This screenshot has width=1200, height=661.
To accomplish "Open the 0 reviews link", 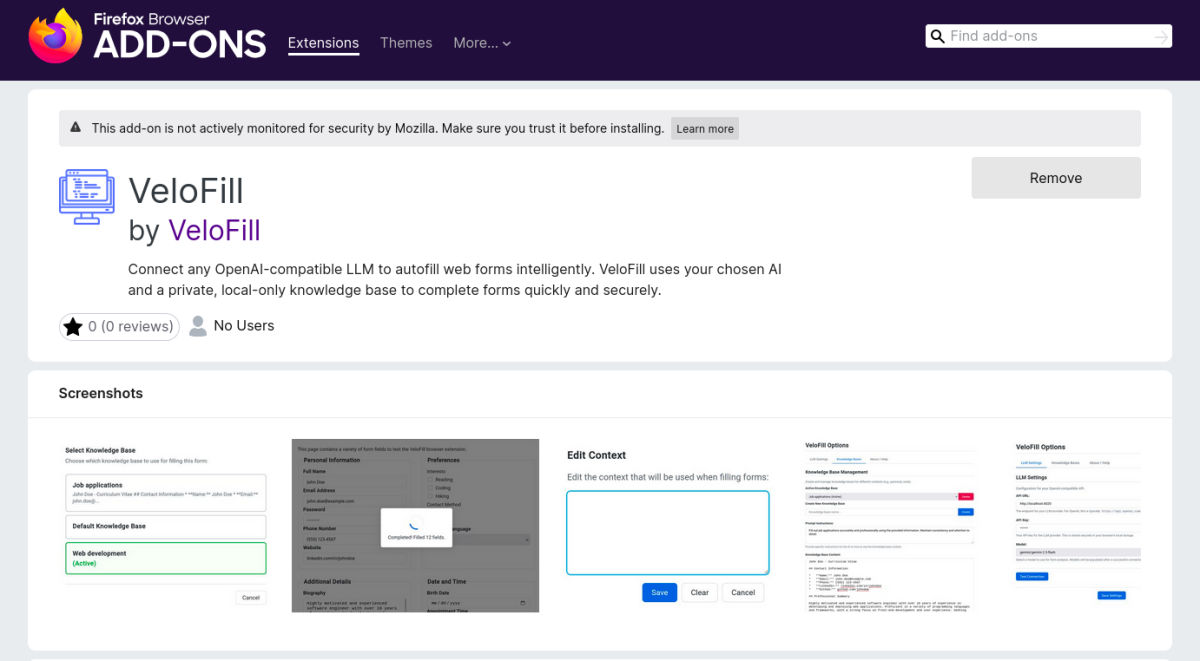I will 119,326.
